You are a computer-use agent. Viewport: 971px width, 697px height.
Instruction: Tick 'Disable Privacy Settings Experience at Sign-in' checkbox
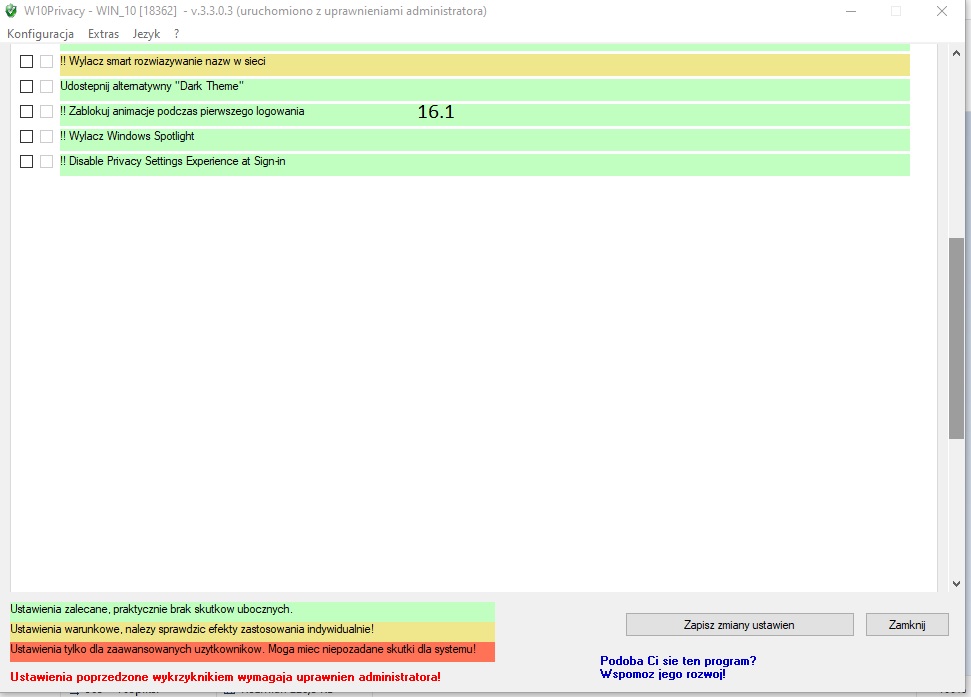click(x=27, y=162)
